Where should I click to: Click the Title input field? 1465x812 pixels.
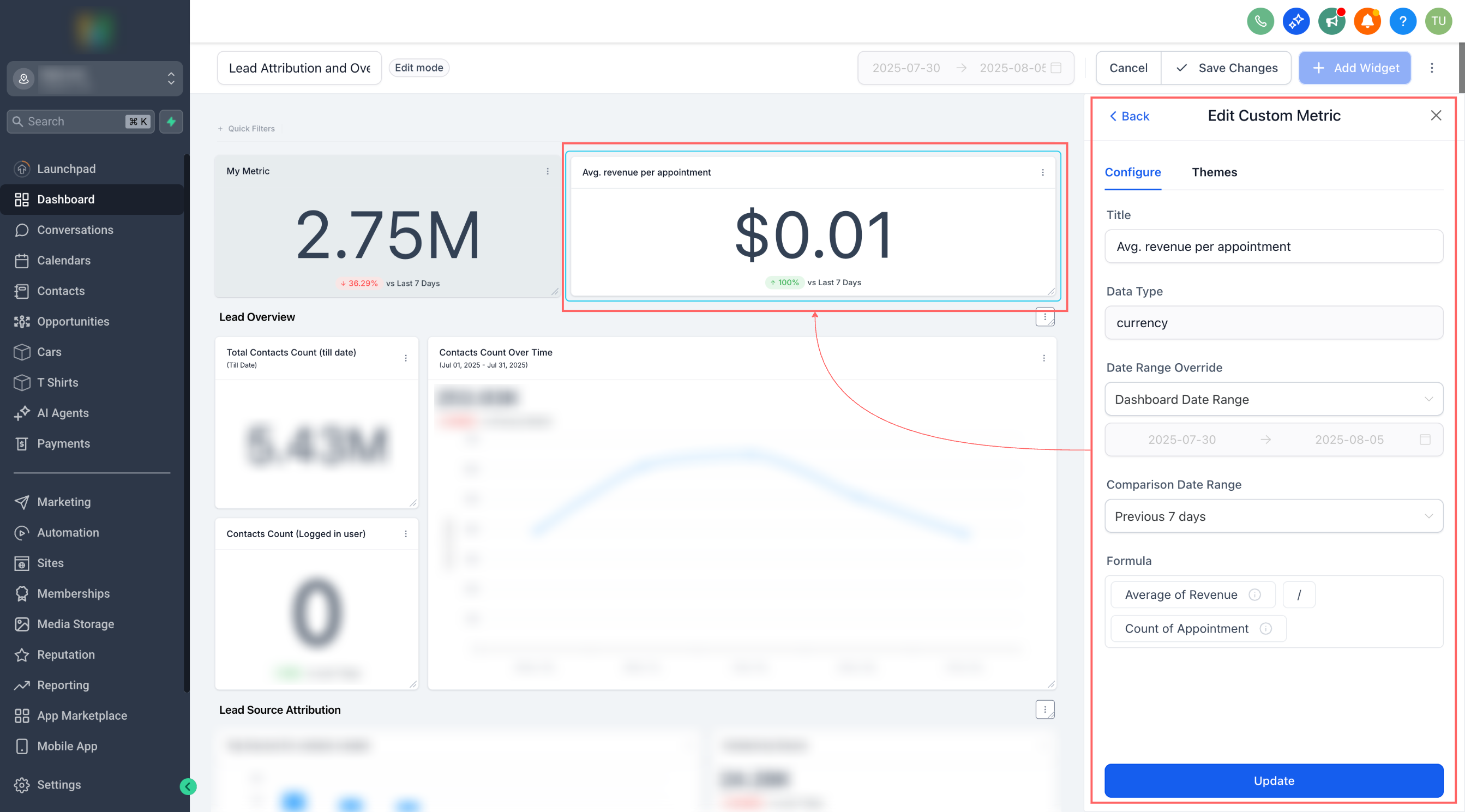[x=1274, y=246]
